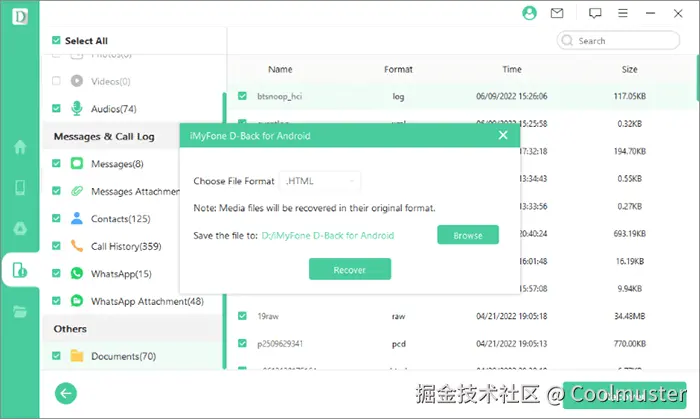Screen dimensions: 700x419
Task: Select the Messages(8) category
Action: click(117, 164)
